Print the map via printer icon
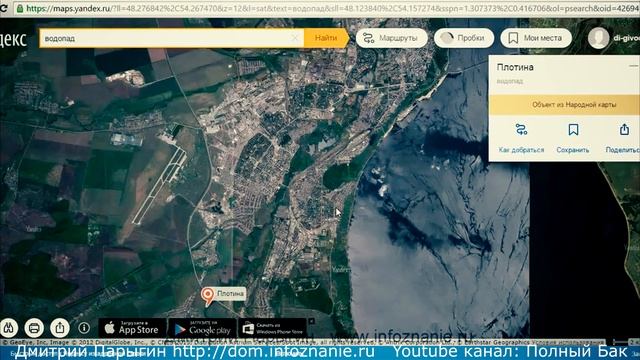640x360 pixels. pyautogui.click(x=34, y=328)
